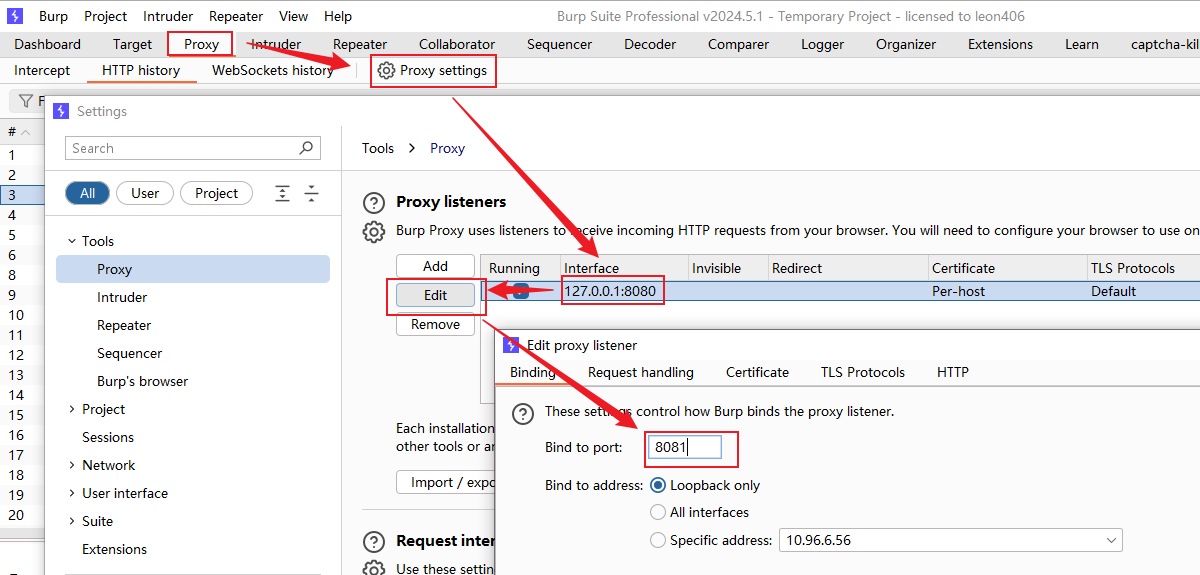Select the Specific address radio button
The height and width of the screenshot is (575, 1200).
point(658,540)
